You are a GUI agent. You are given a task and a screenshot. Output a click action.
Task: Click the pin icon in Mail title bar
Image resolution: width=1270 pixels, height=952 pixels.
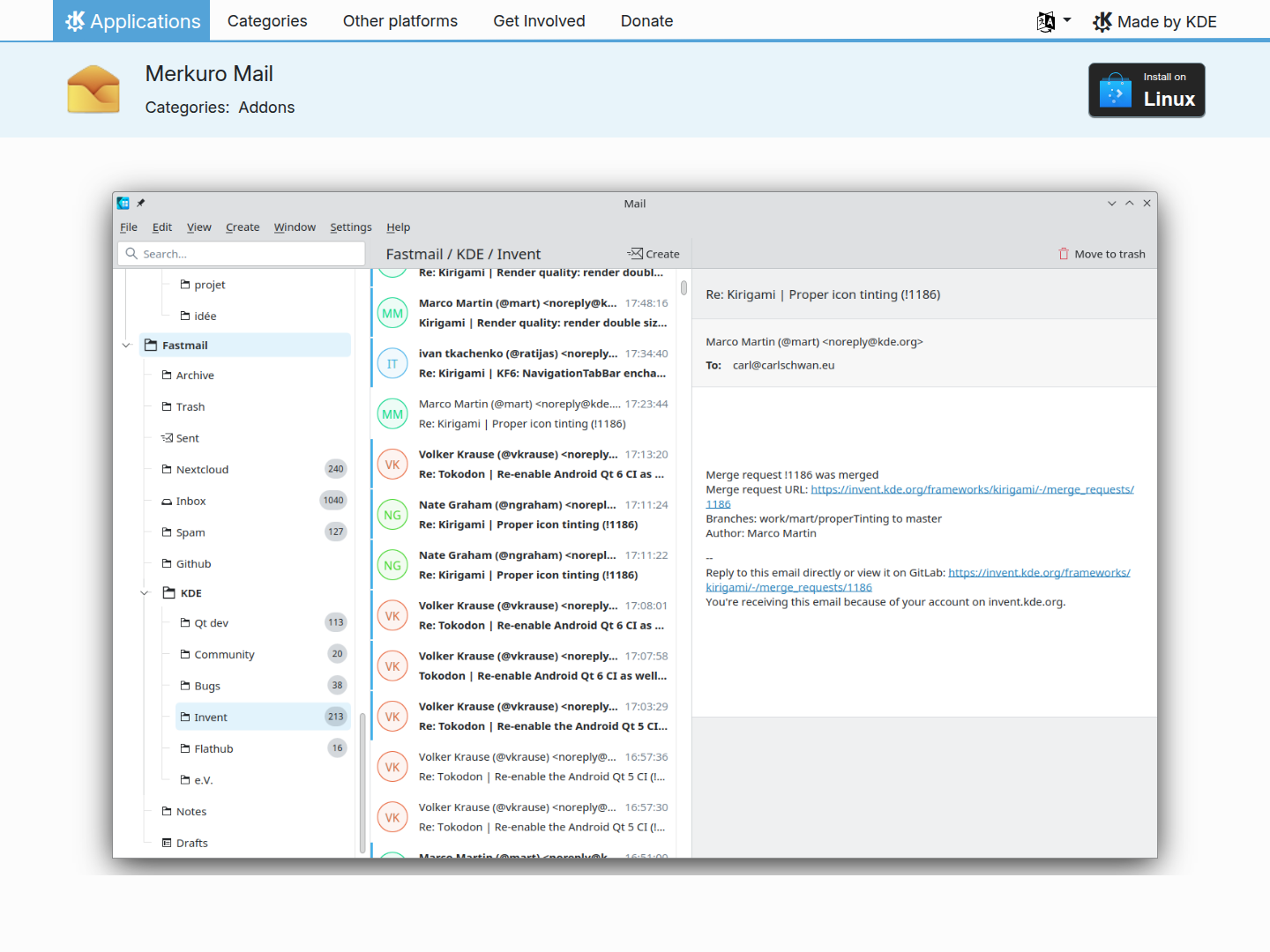[140, 203]
